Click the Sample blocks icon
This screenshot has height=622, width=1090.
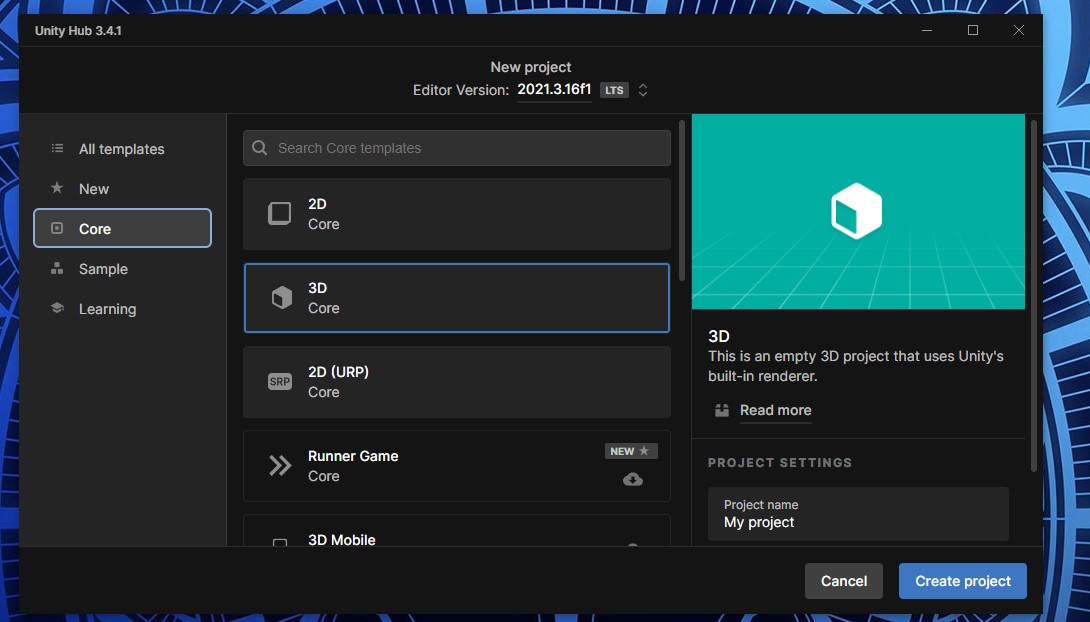[x=57, y=268]
